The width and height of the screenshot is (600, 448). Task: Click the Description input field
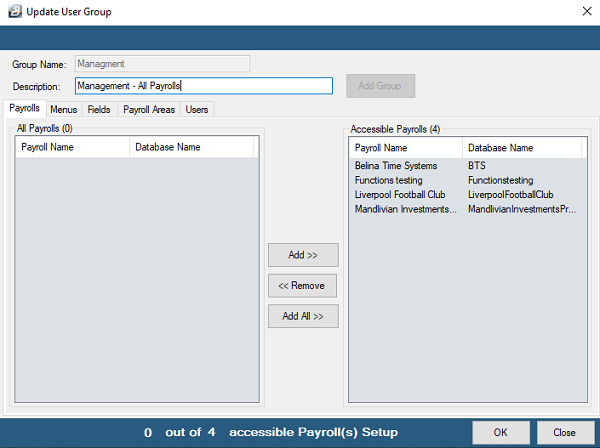click(x=204, y=86)
